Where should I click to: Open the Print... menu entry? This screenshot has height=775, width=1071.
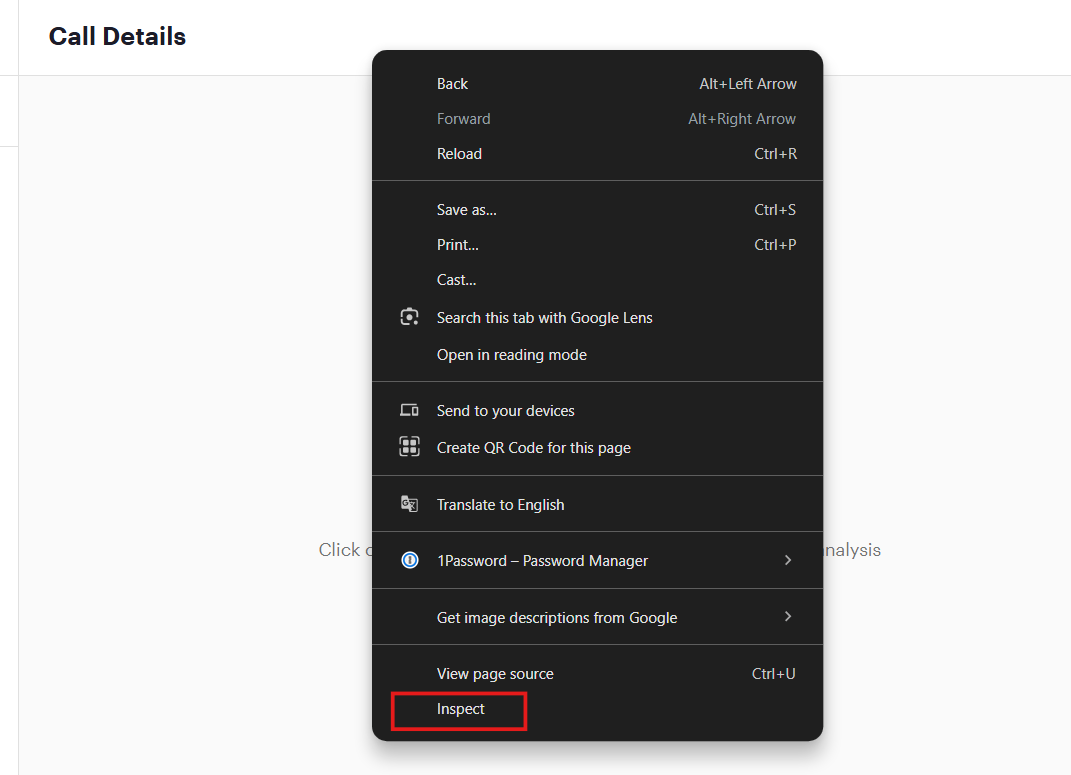pos(597,244)
